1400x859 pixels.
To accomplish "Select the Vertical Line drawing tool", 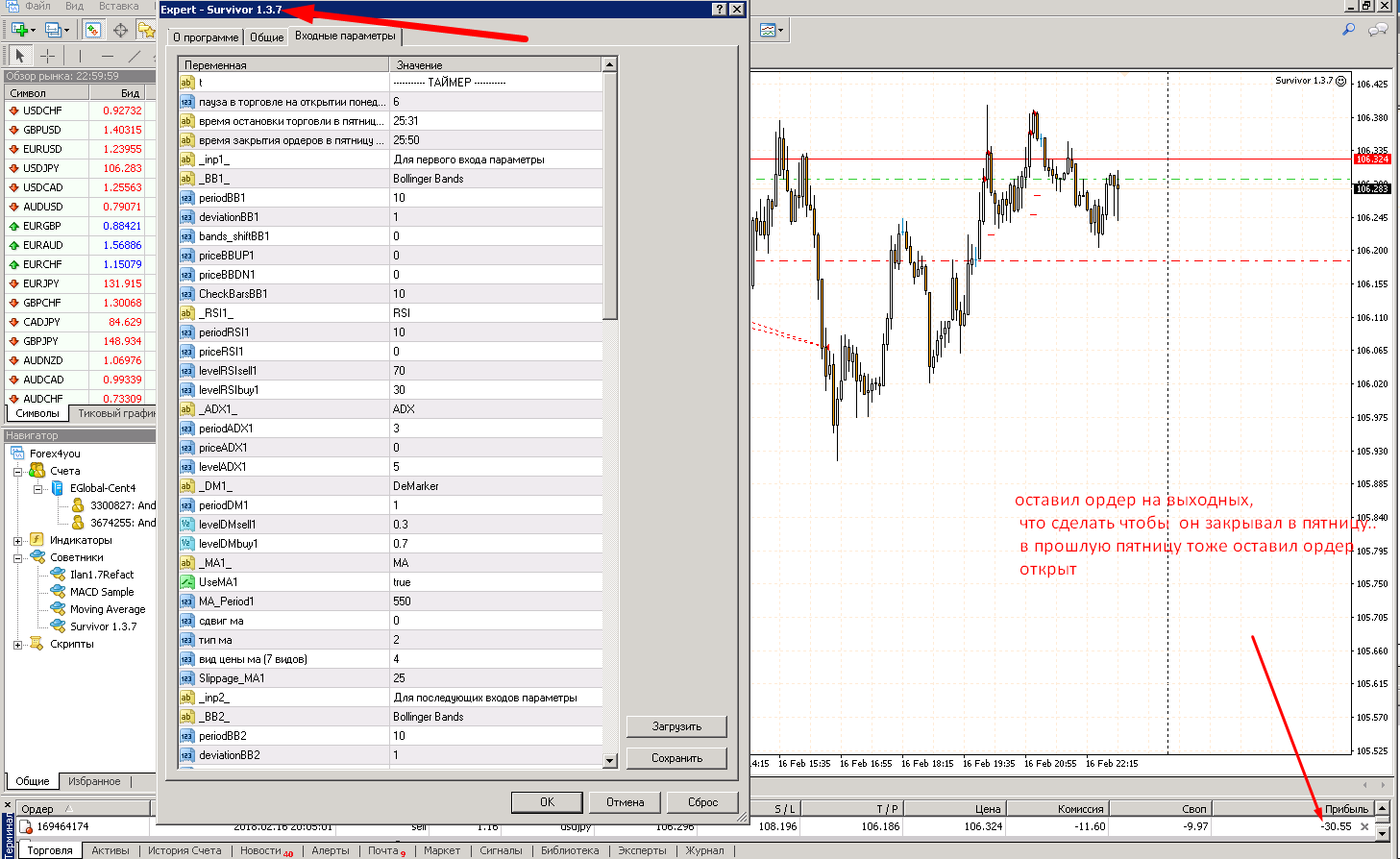I will point(80,56).
